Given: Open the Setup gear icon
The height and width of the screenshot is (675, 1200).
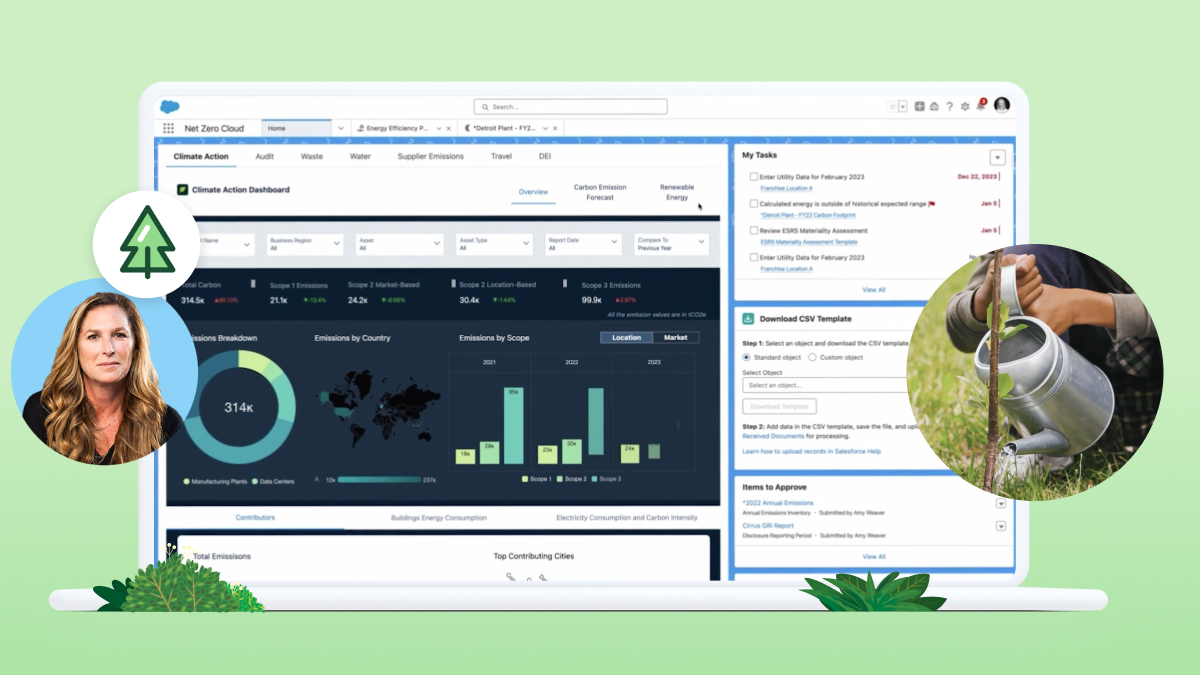Looking at the screenshot, I should (x=965, y=107).
